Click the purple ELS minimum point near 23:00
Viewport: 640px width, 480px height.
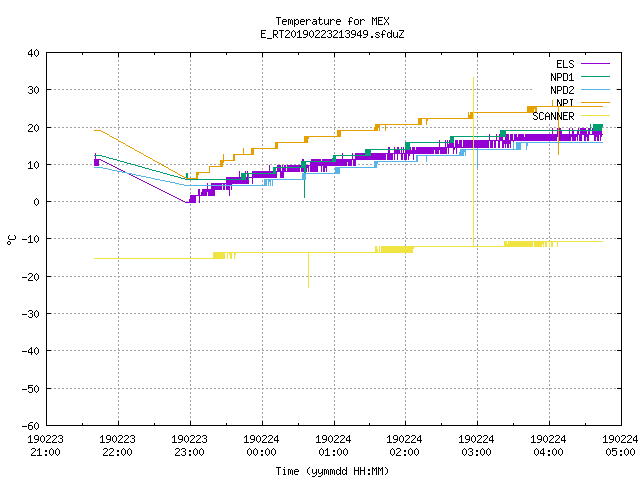[x=188, y=202]
